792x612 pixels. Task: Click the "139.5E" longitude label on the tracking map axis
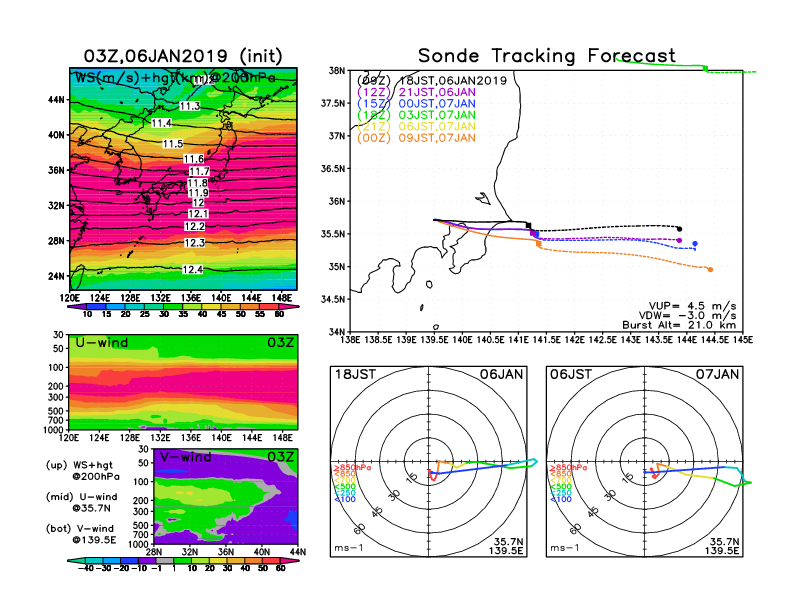434,340
